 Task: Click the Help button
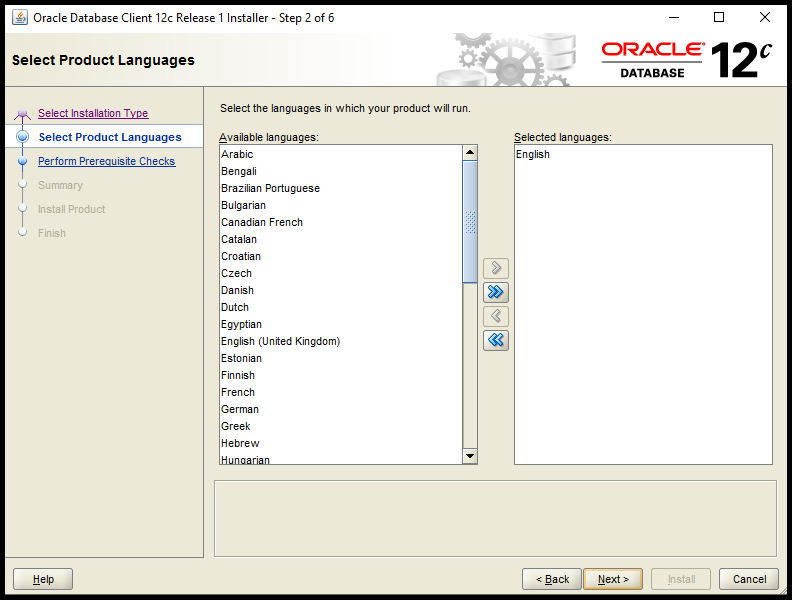(43, 579)
